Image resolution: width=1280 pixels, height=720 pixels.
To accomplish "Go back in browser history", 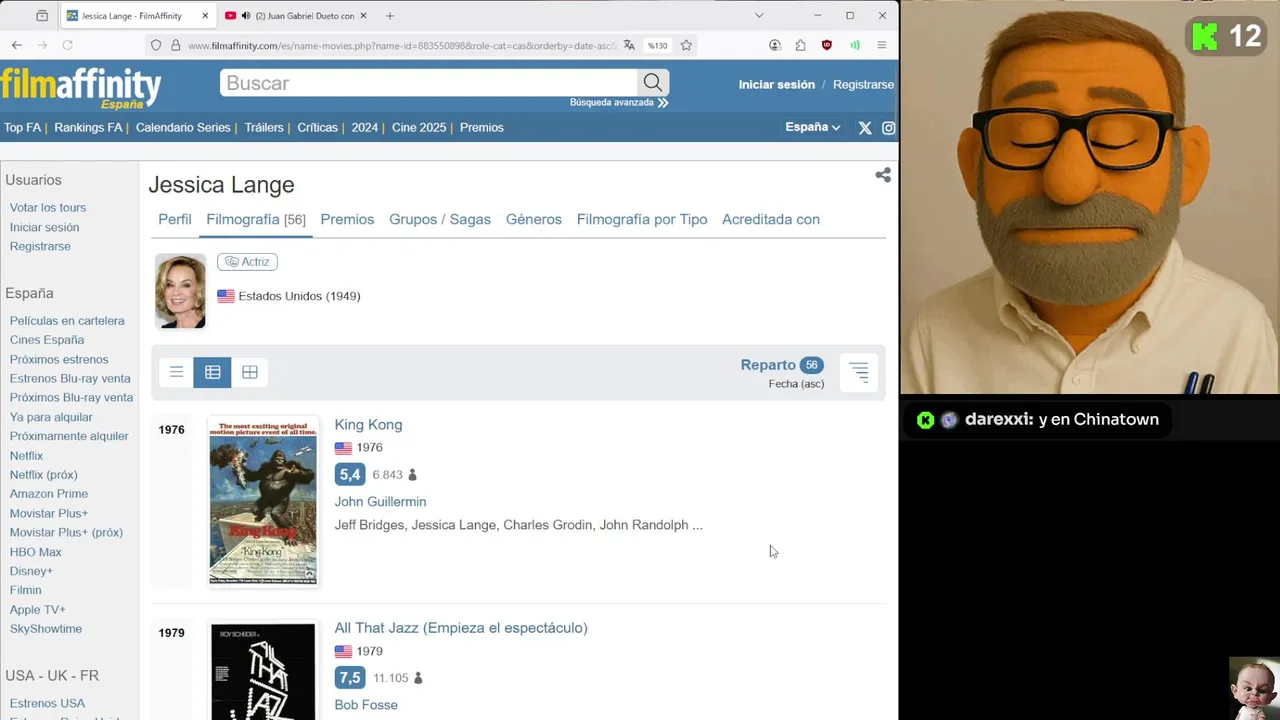I will click(17, 45).
